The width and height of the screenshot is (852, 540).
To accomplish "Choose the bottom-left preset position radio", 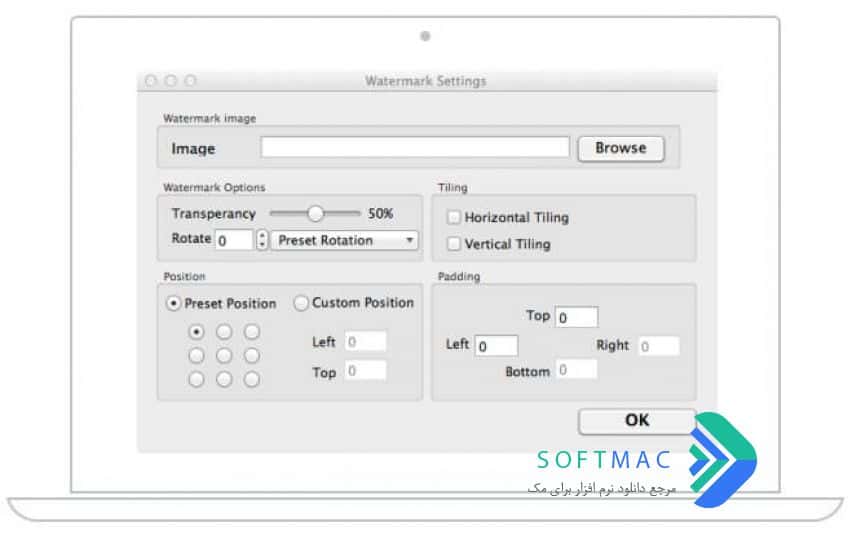I will pyautogui.click(x=196, y=379).
